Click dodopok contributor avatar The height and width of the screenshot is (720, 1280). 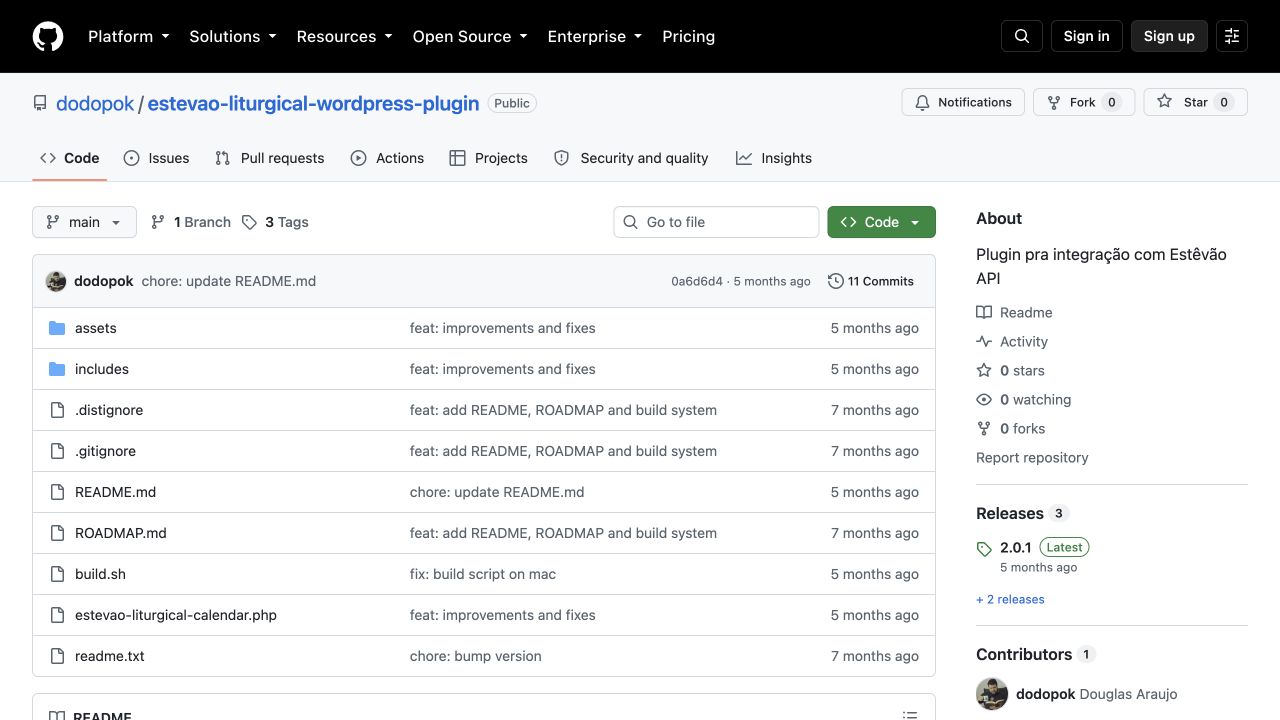click(x=992, y=694)
